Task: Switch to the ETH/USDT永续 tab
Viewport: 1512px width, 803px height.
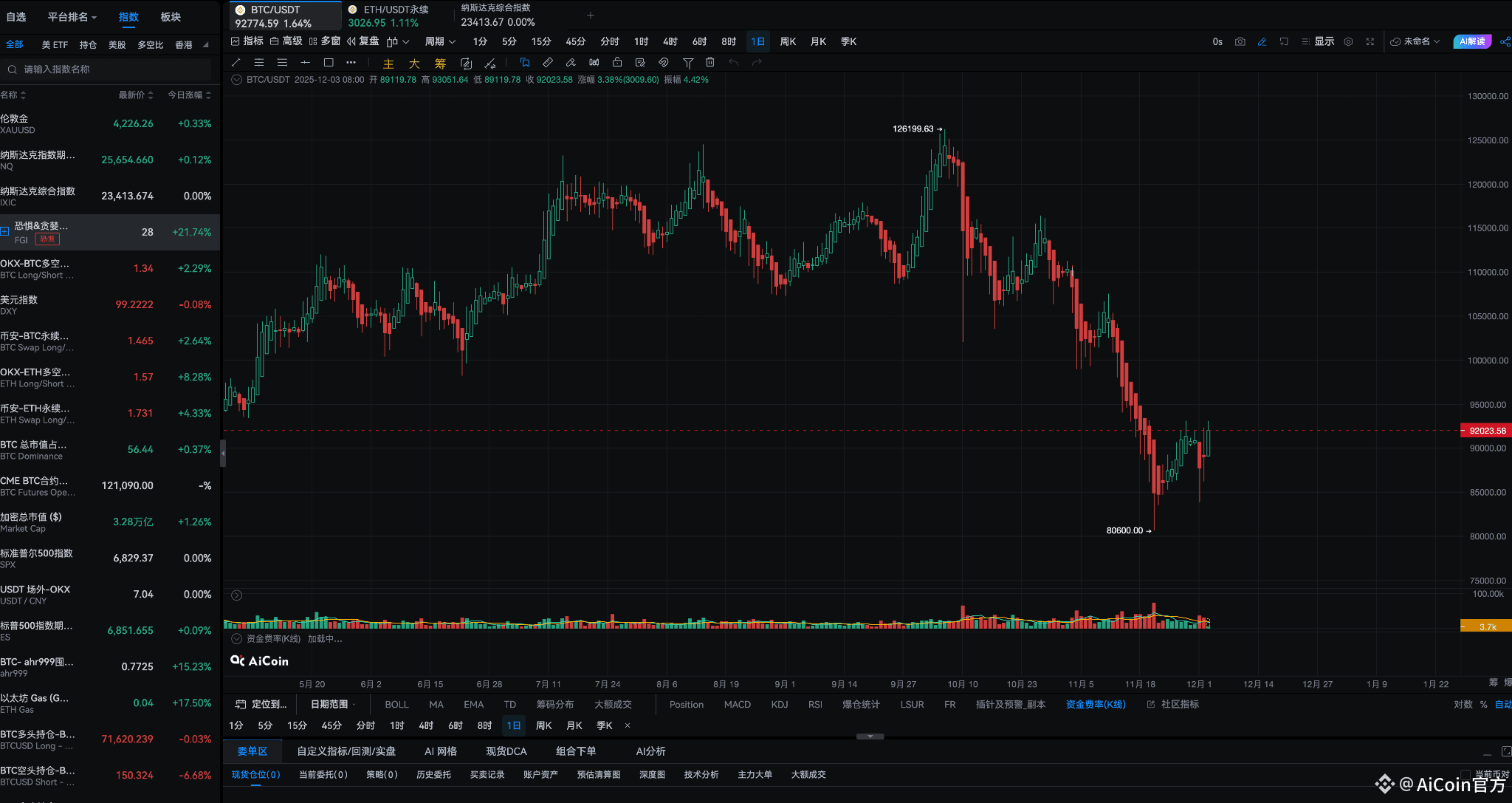Action: click(x=395, y=16)
